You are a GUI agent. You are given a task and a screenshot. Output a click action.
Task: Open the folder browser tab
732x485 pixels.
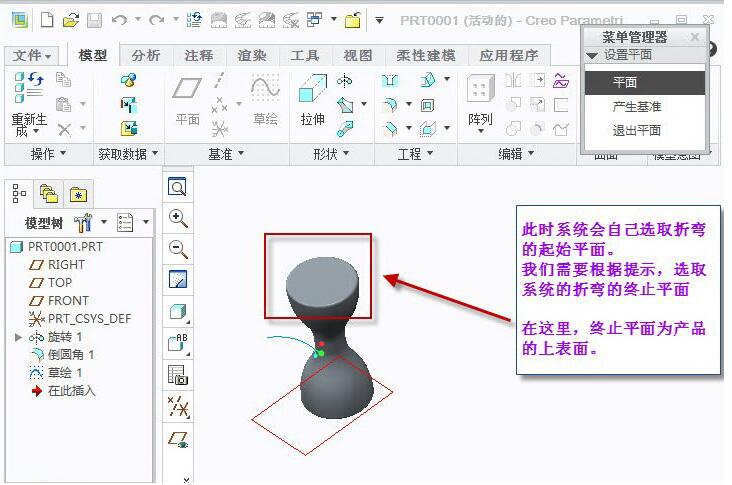49,194
